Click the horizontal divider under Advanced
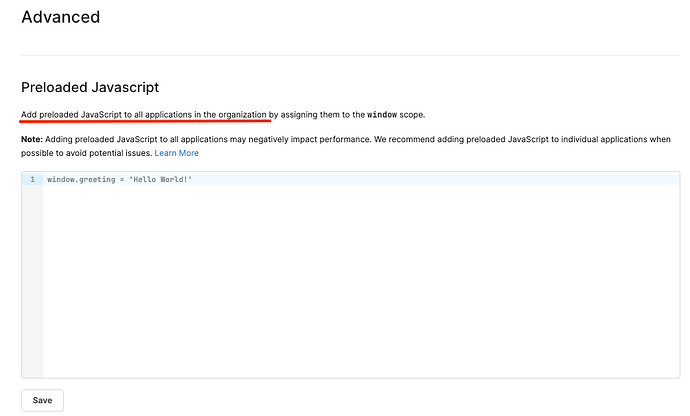 click(344, 55)
